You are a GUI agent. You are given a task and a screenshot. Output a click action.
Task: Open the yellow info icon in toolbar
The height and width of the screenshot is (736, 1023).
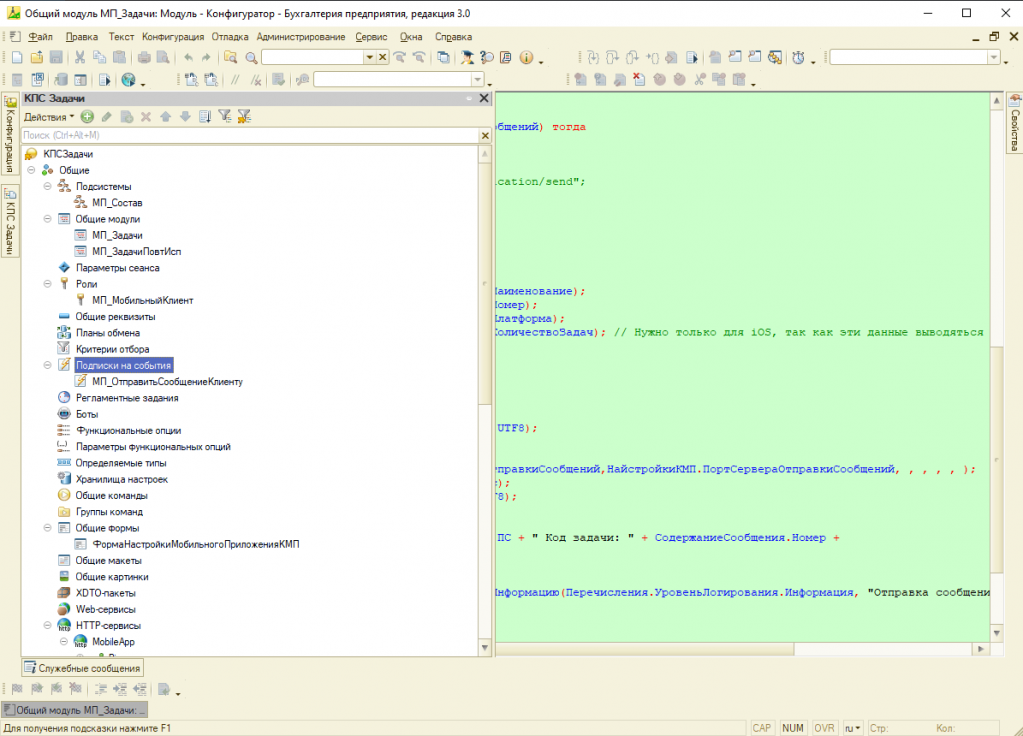tap(526, 58)
